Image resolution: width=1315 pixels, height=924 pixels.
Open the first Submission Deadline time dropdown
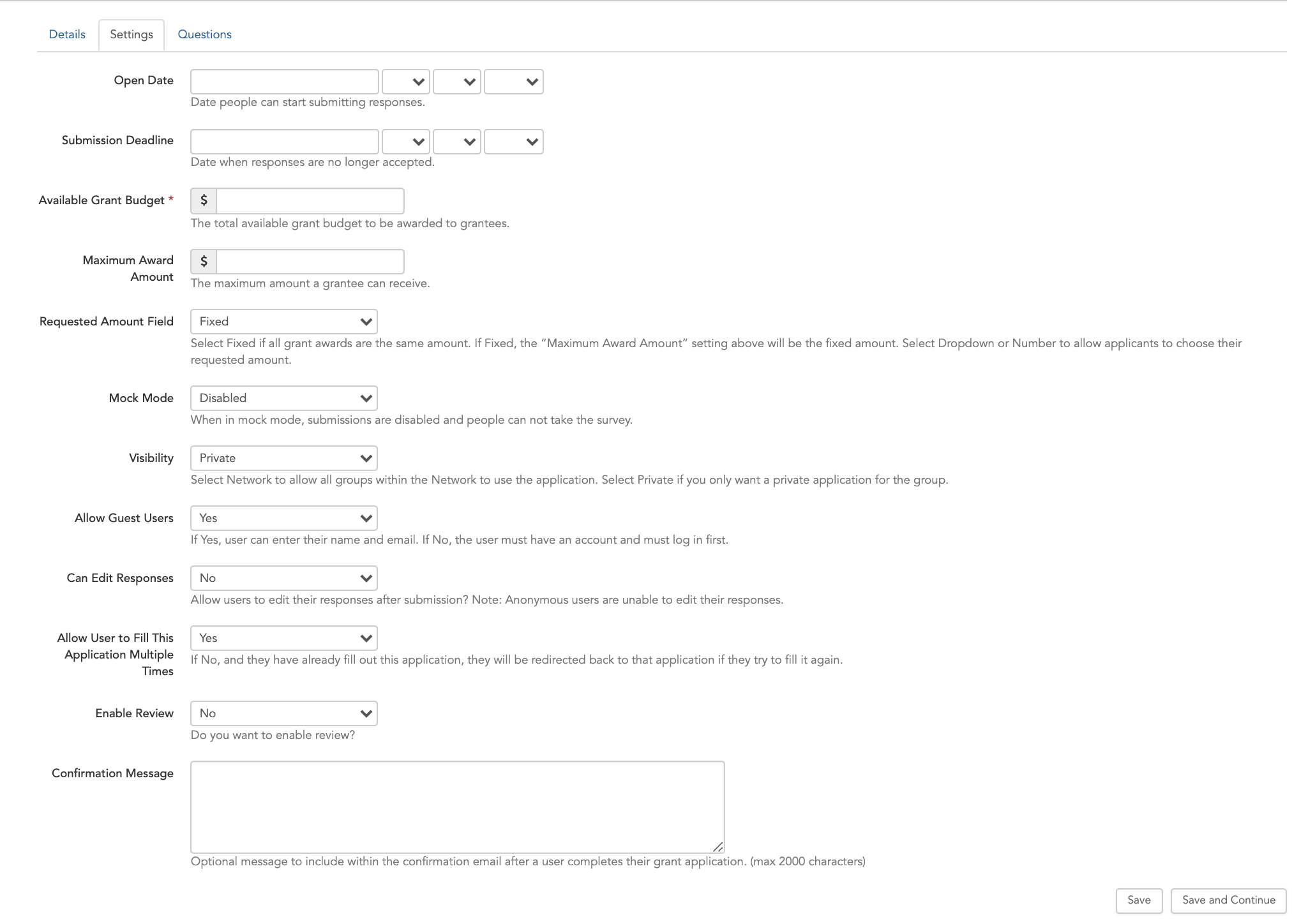406,142
